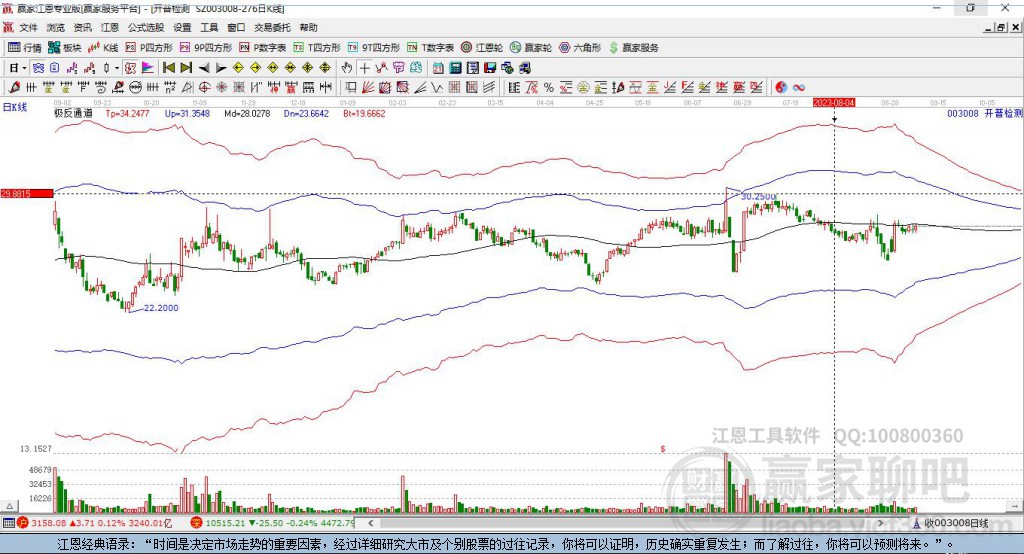Open the 帮助 menu

click(308, 27)
